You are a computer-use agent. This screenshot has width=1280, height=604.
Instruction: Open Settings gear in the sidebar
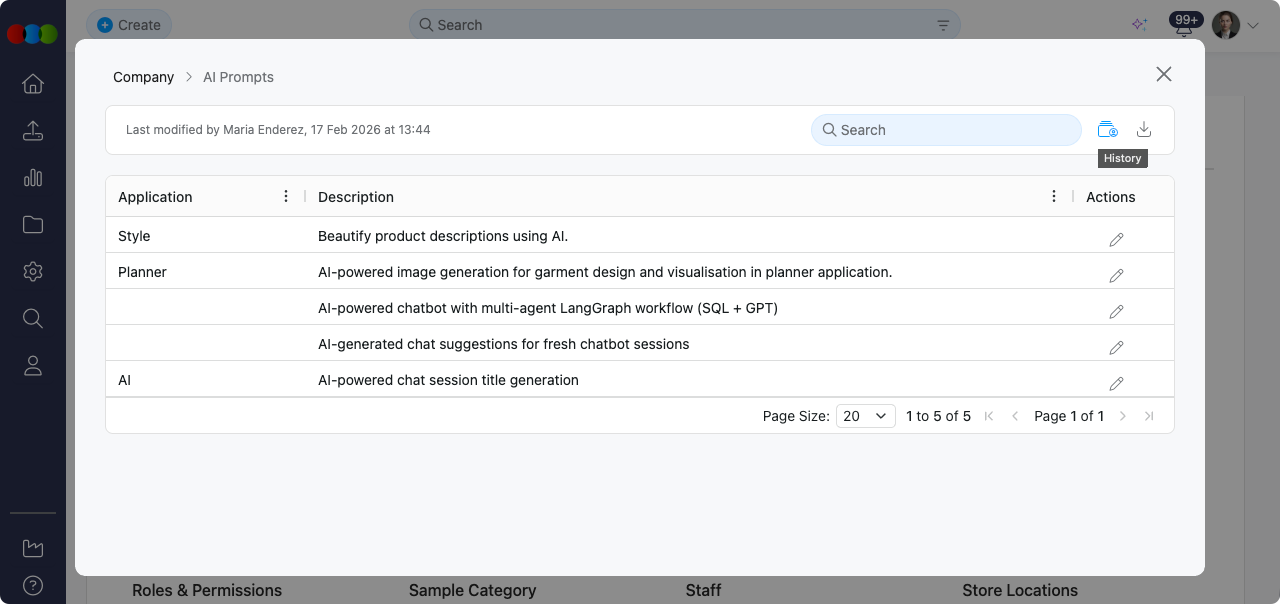tap(33, 271)
